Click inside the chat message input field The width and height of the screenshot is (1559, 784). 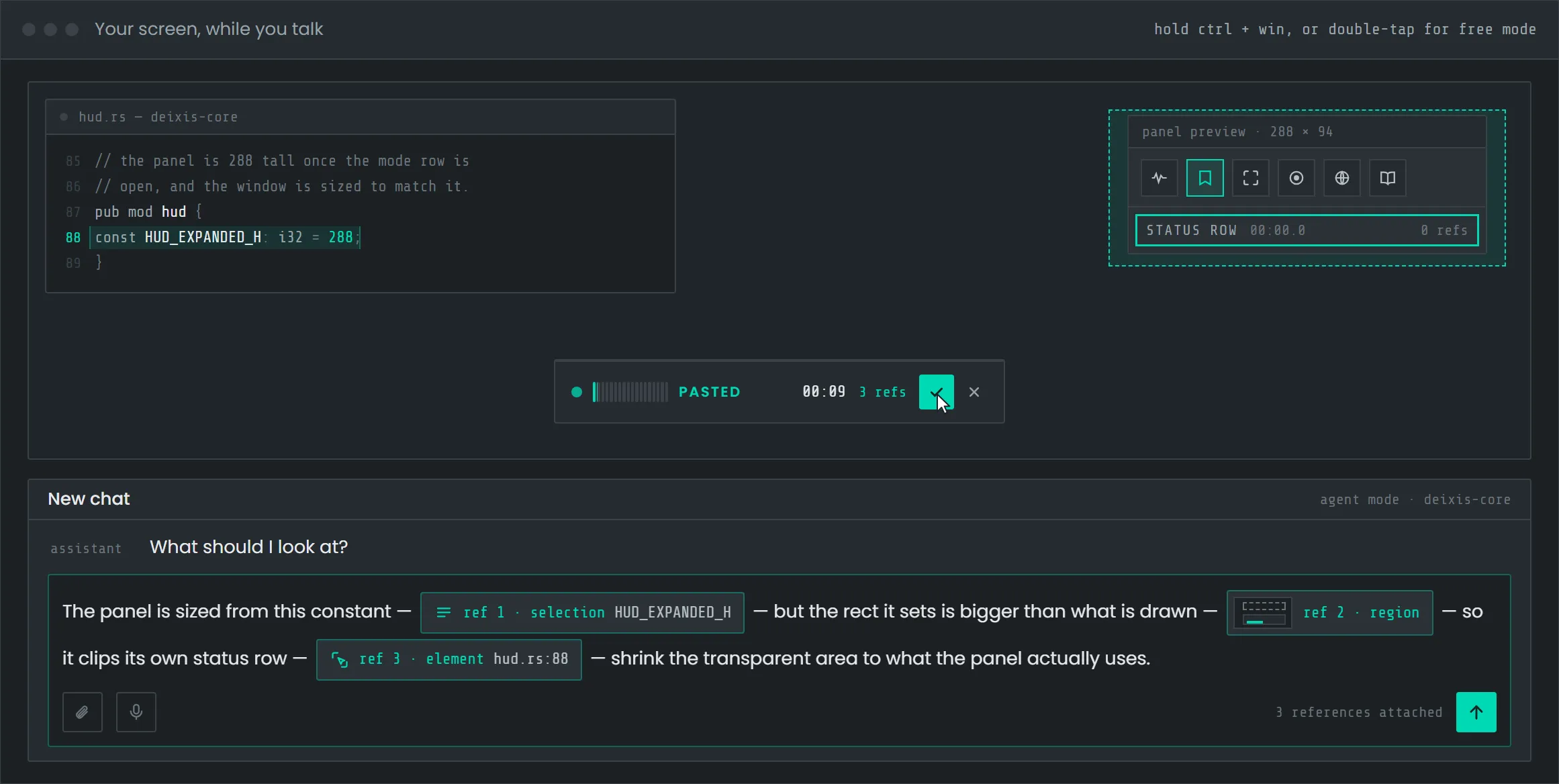pyautogui.click(x=779, y=660)
